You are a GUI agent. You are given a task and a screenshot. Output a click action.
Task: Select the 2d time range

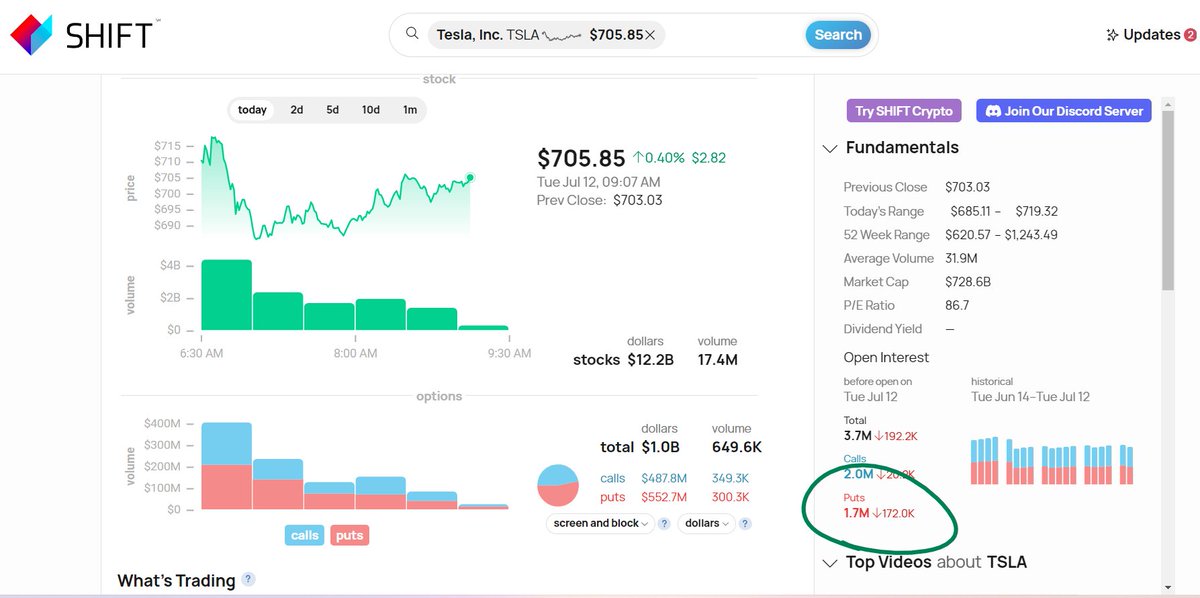click(x=297, y=110)
